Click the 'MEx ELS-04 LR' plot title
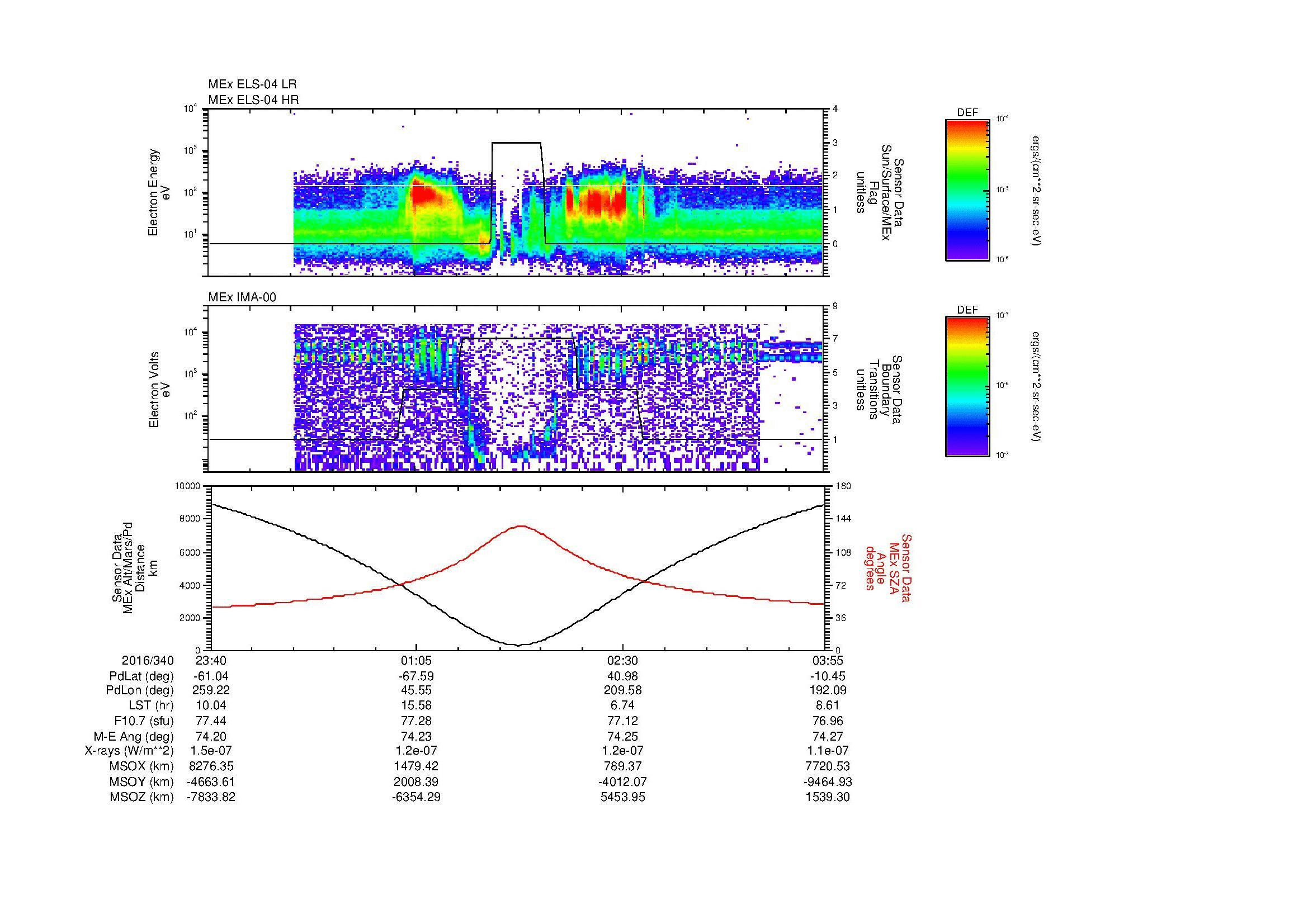The image size is (1308, 924). point(252,84)
